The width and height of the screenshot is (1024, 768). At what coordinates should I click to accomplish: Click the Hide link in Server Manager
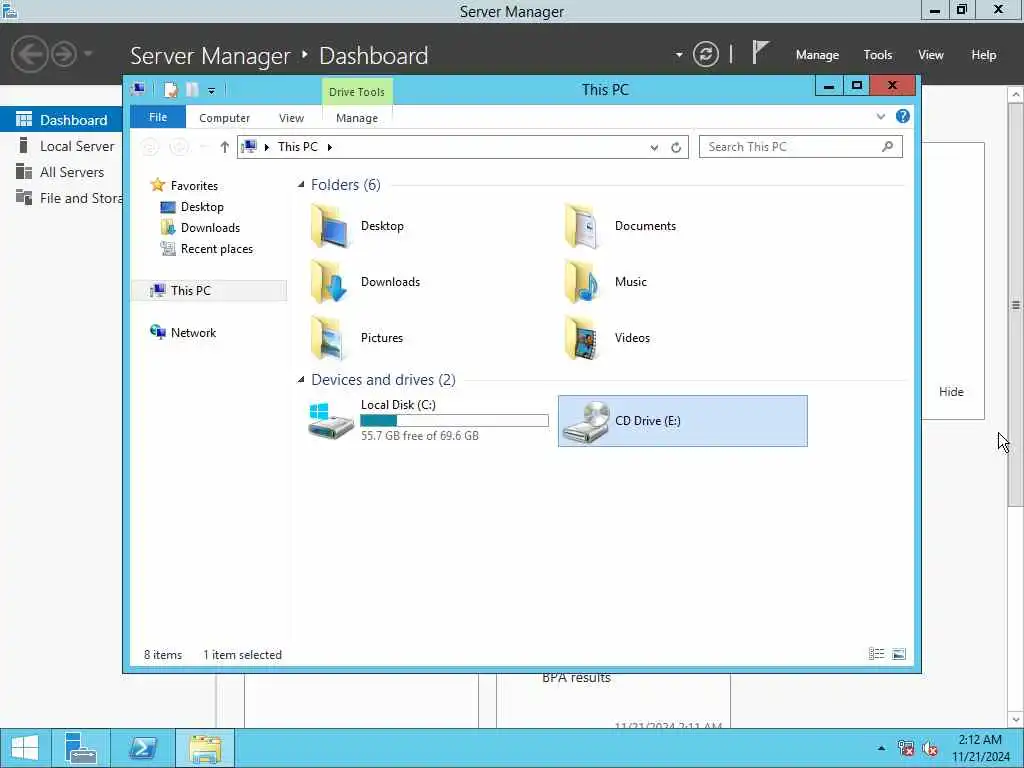tap(951, 392)
